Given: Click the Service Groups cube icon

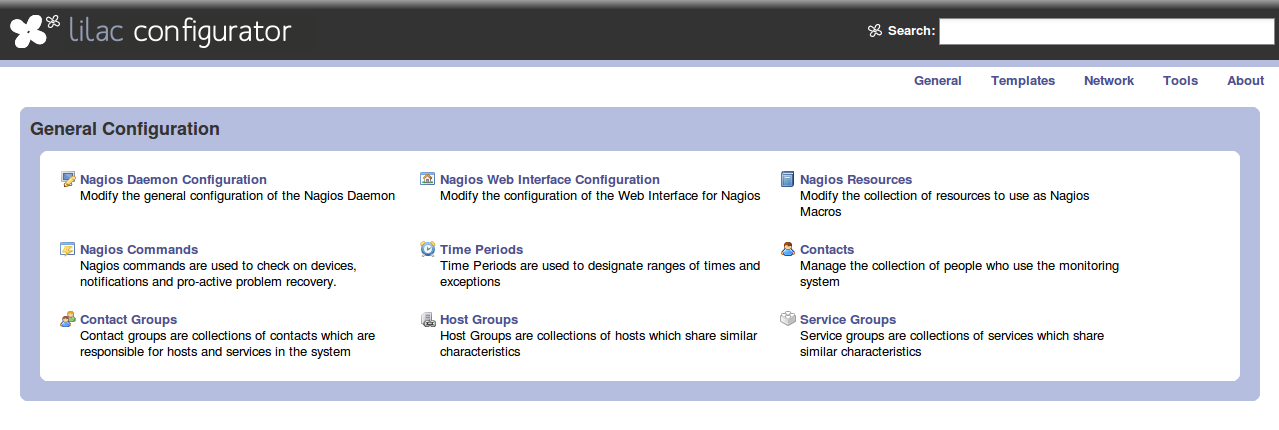Looking at the screenshot, I should click(788, 319).
